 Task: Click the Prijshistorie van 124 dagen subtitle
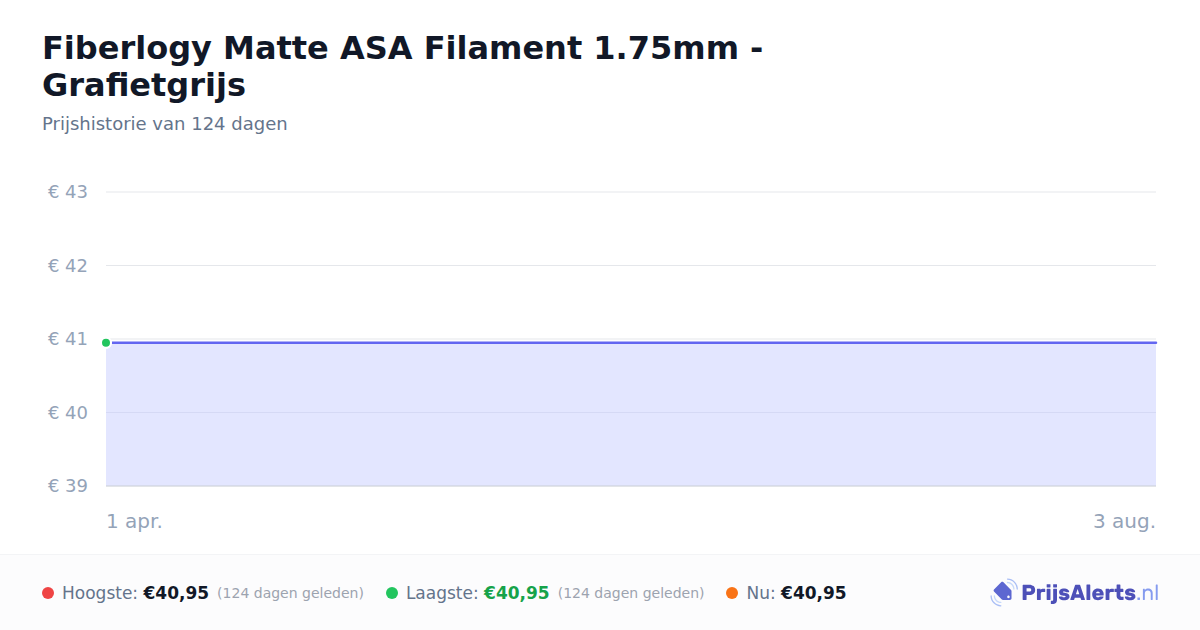165,124
